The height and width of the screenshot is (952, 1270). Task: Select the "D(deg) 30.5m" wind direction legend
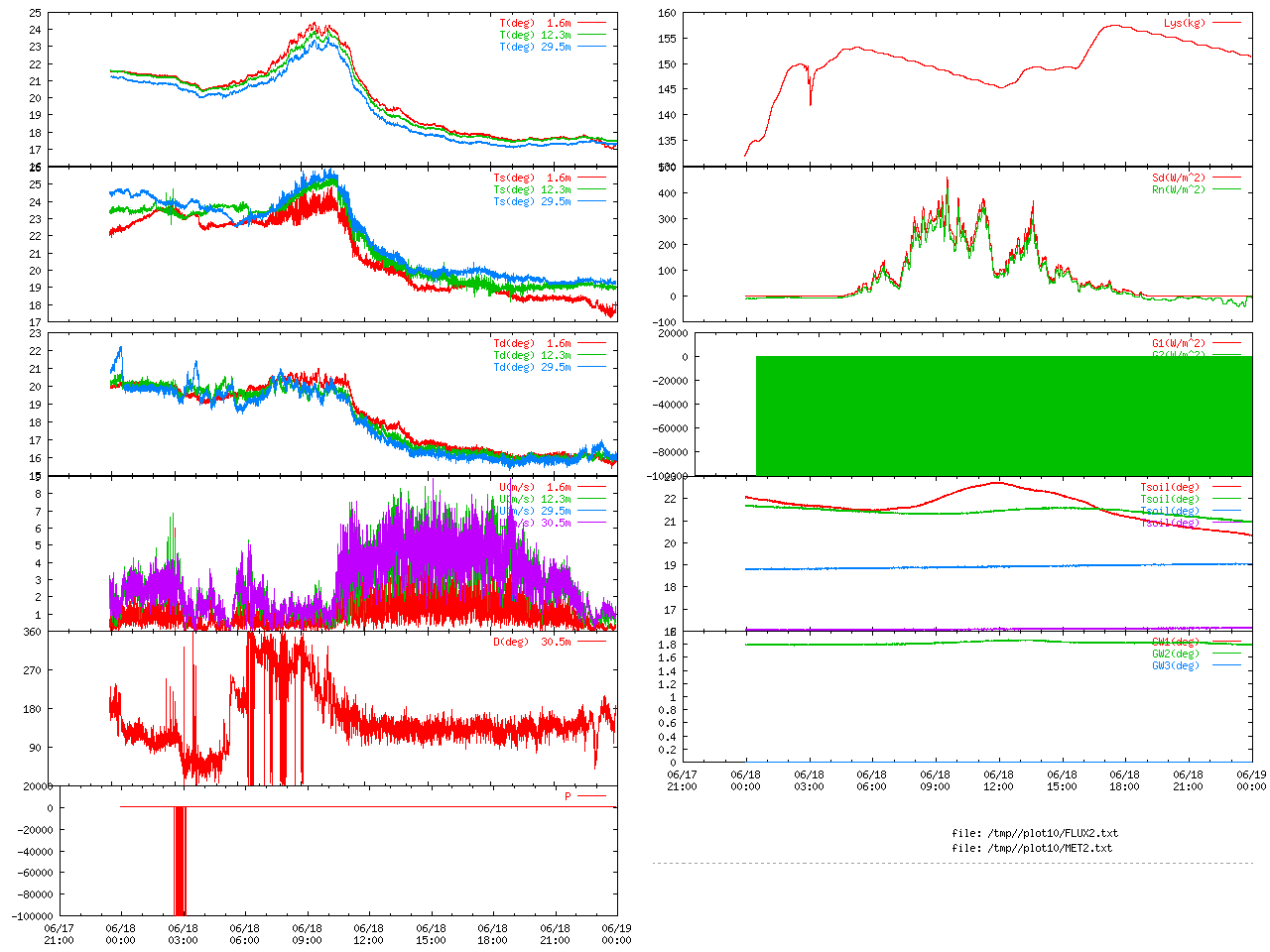(x=533, y=642)
